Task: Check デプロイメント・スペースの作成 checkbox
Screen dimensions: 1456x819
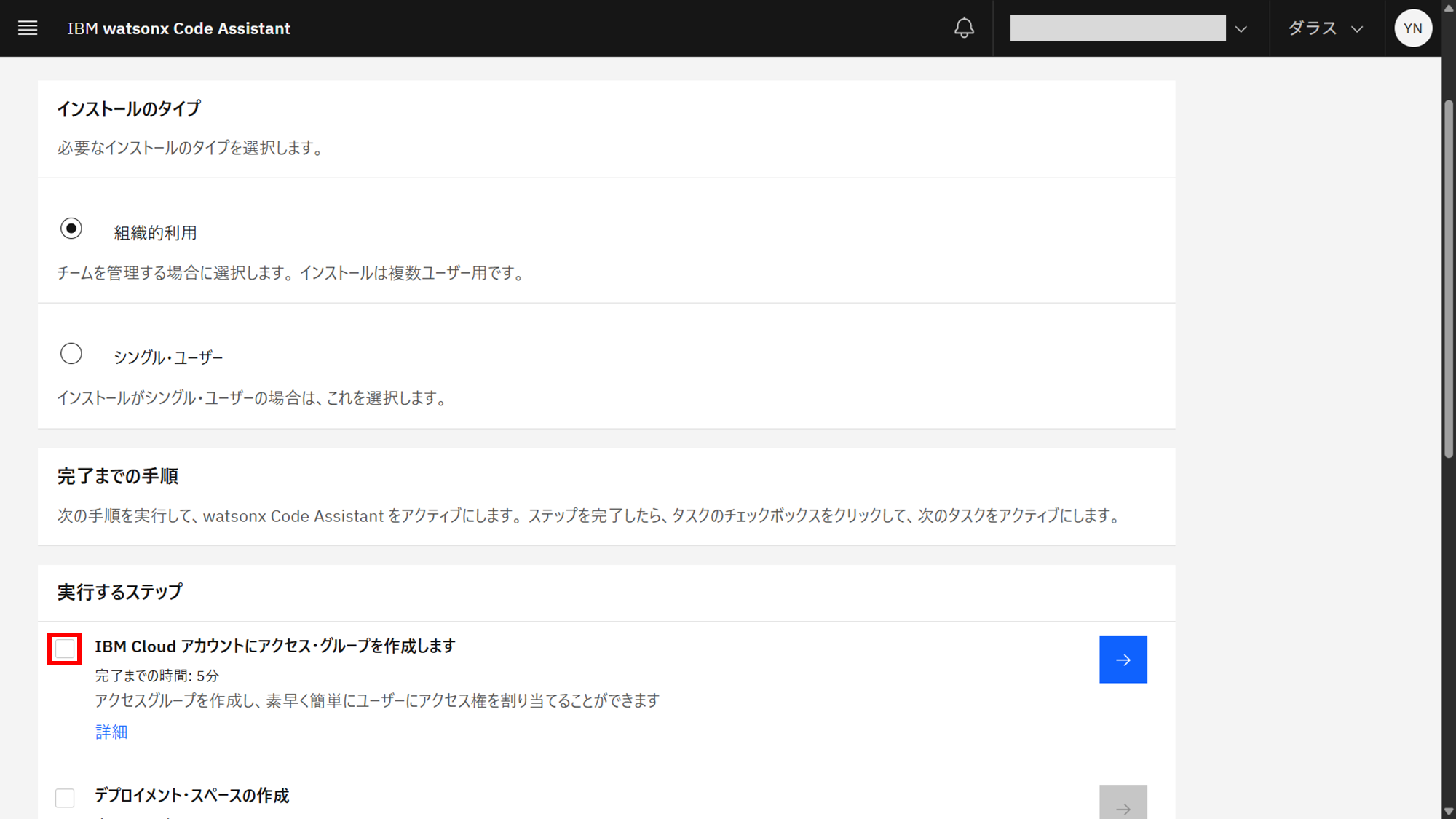Action: tap(65, 798)
